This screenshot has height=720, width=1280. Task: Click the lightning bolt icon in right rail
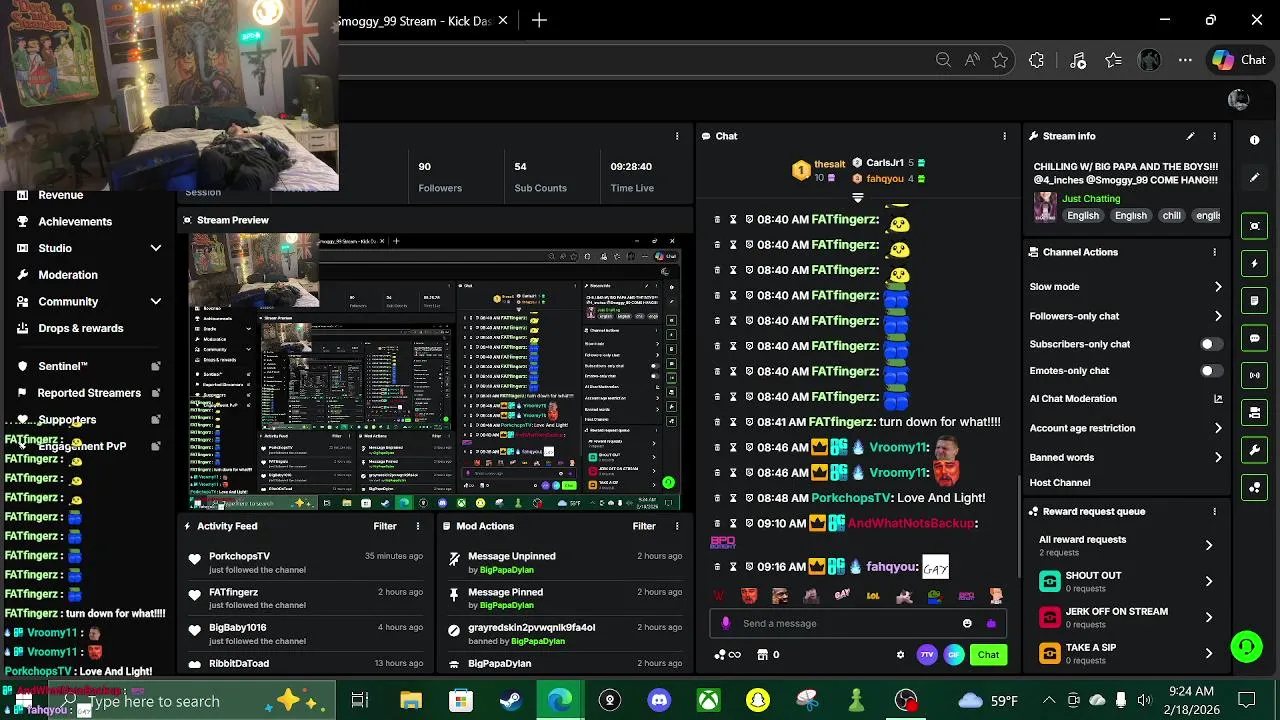[x=1255, y=264]
